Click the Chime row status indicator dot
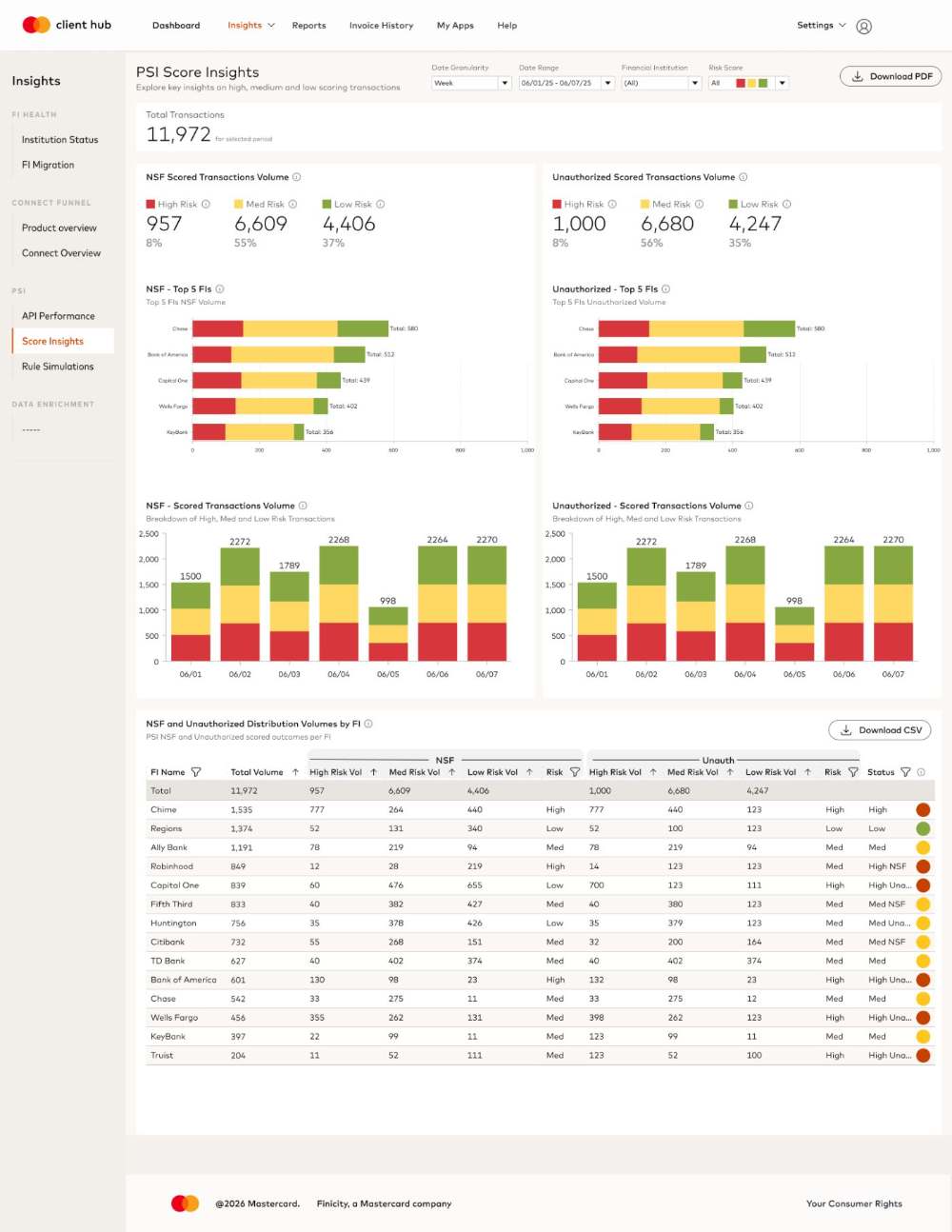Viewport: 952px width, 1232px height. pos(922,810)
